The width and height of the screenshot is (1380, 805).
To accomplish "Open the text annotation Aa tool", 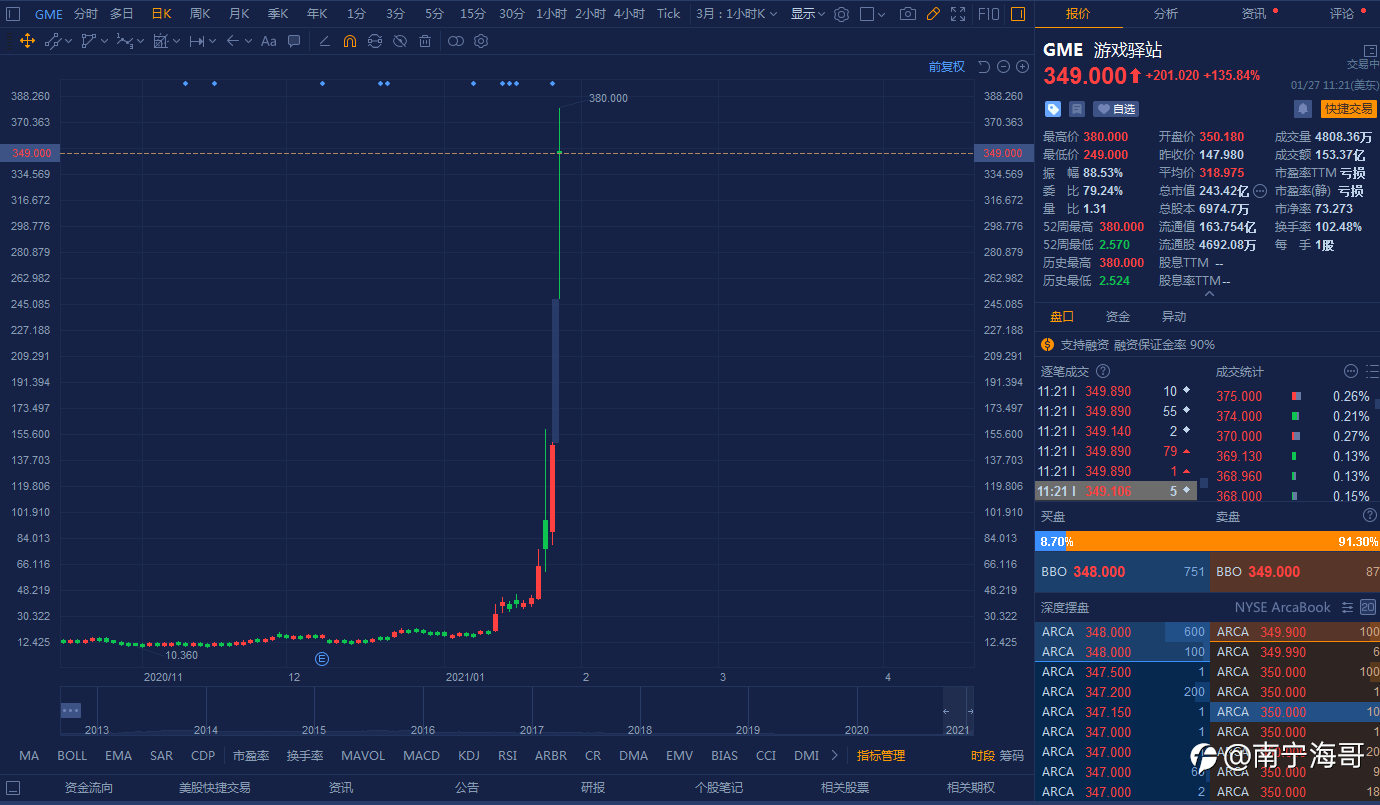I will [268, 41].
